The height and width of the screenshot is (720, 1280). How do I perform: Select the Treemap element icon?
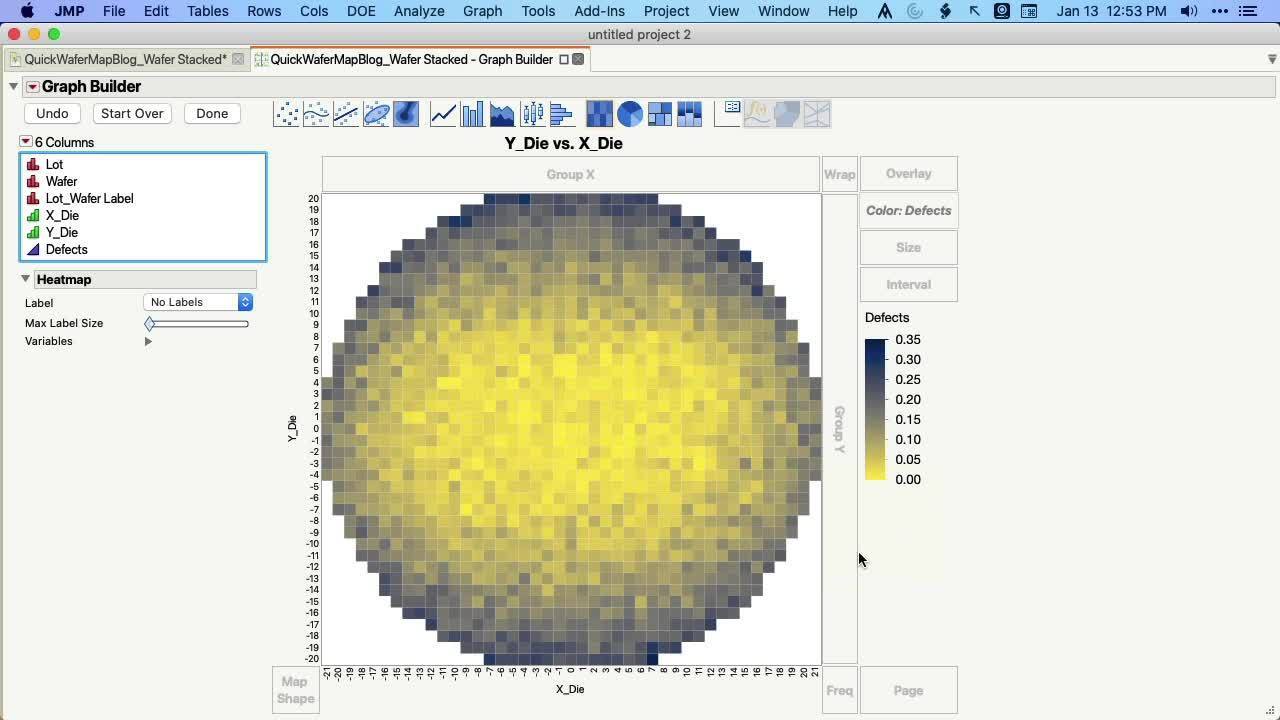[x=660, y=114]
